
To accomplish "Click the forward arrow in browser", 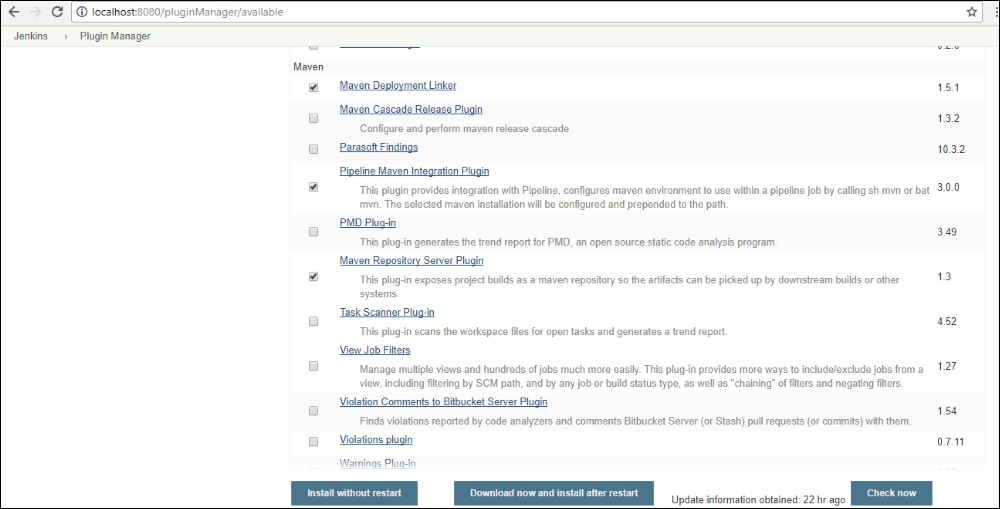I will coord(35,11).
